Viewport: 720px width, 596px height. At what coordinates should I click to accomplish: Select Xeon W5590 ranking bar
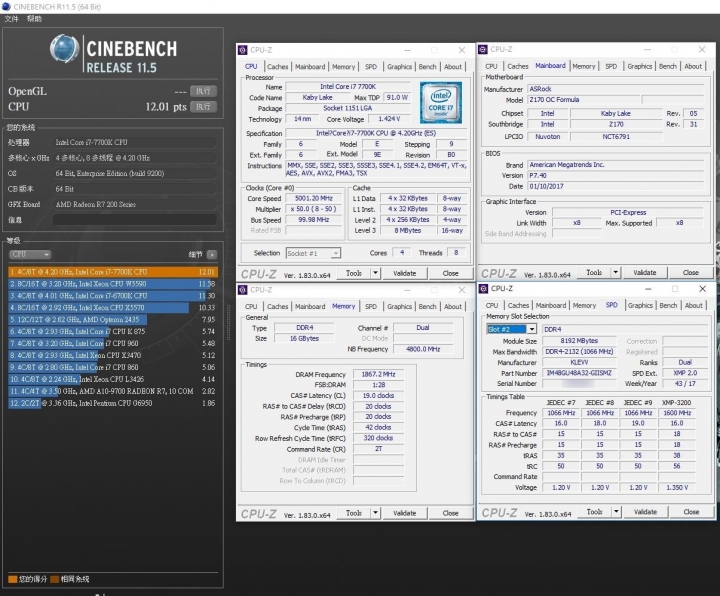(x=112, y=284)
